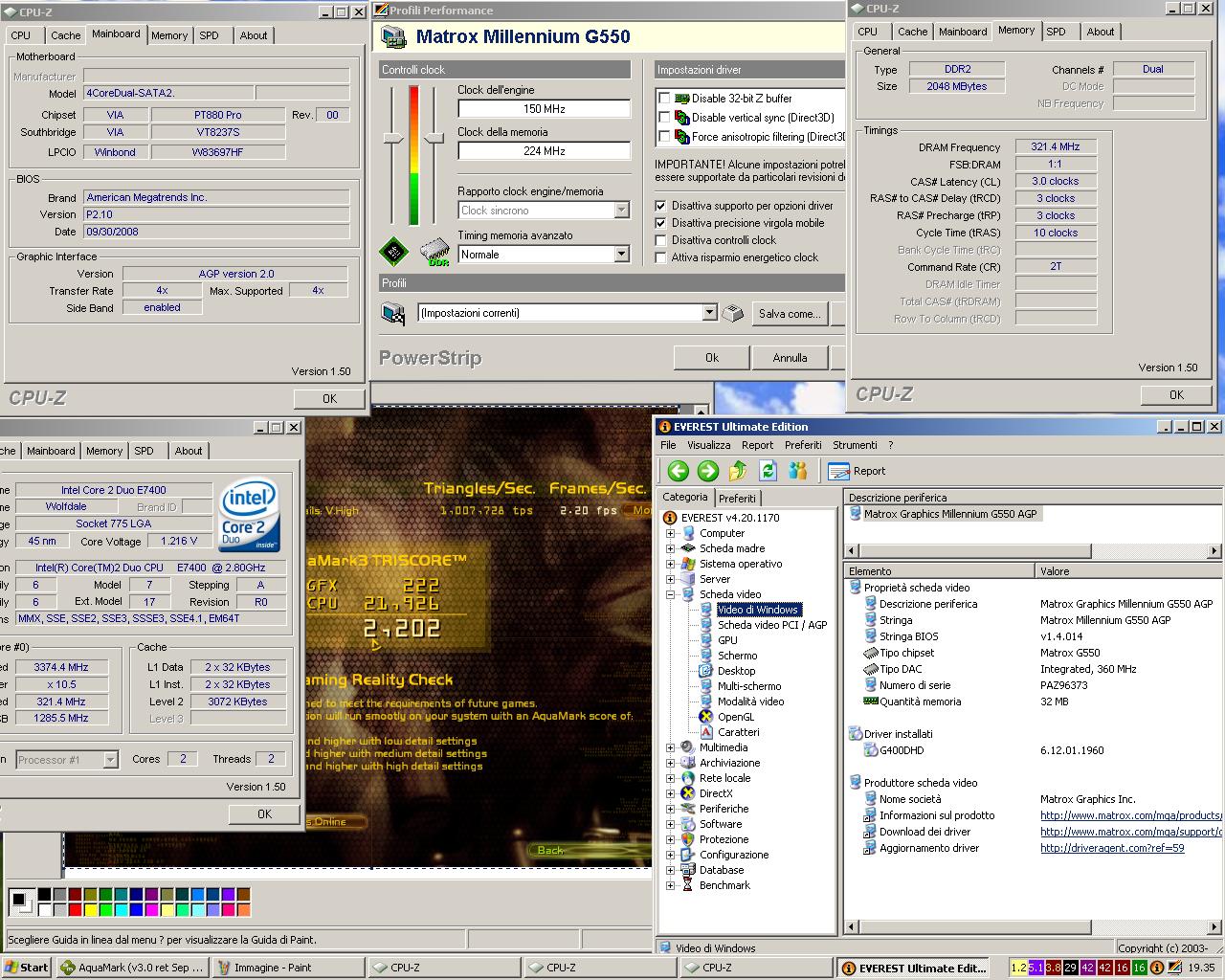Click the engine chip icon in PowerStrip
The height and width of the screenshot is (980, 1225).
coord(392,252)
